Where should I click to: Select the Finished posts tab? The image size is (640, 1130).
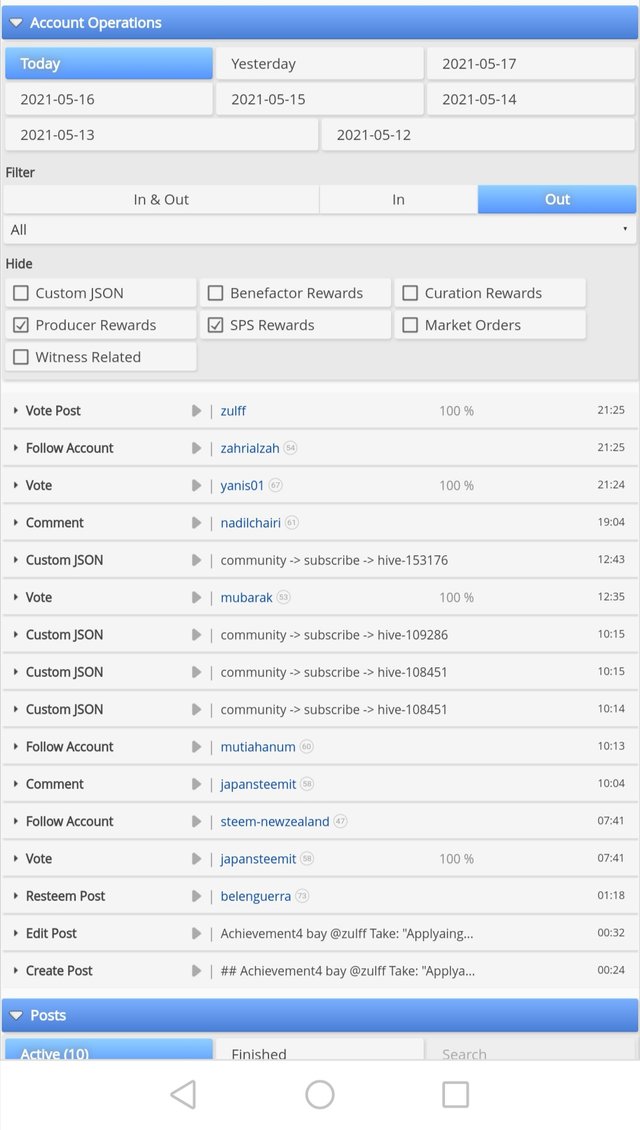click(x=320, y=1049)
